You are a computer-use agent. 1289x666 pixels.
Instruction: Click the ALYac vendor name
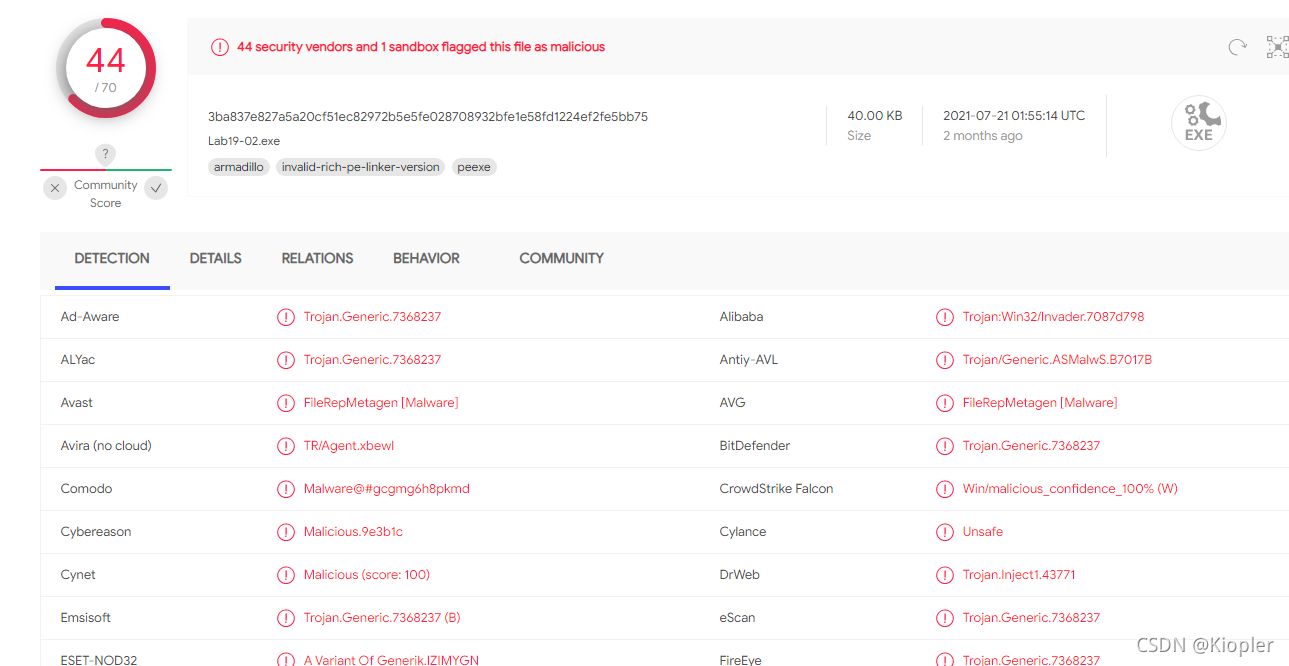tap(78, 360)
